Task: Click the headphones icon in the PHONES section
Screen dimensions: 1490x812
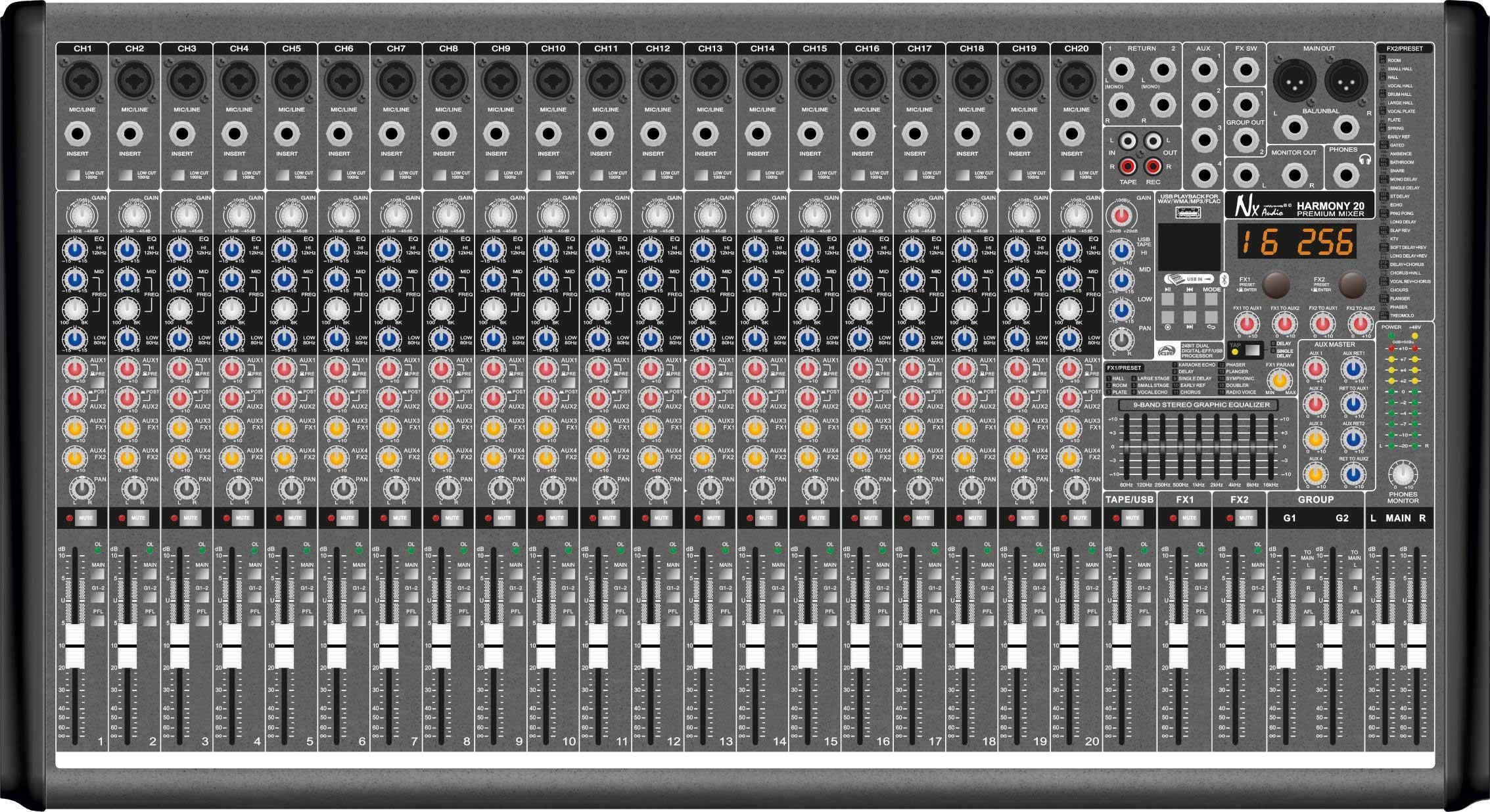Action: coord(1365,159)
